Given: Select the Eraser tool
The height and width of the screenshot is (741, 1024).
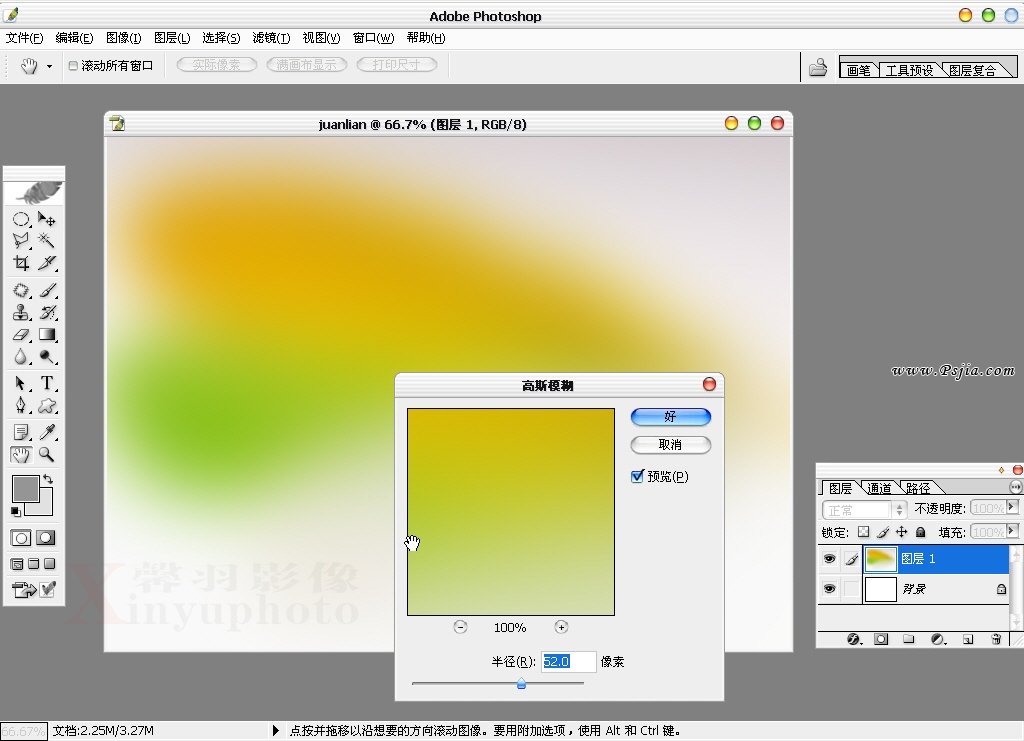Looking at the screenshot, I should pos(21,335).
